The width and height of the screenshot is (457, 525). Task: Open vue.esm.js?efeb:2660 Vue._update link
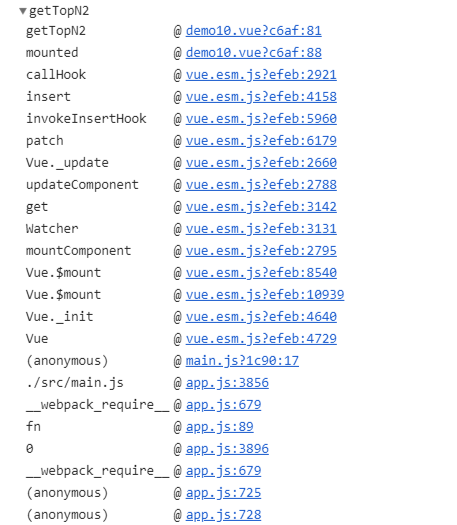point(261,163)
